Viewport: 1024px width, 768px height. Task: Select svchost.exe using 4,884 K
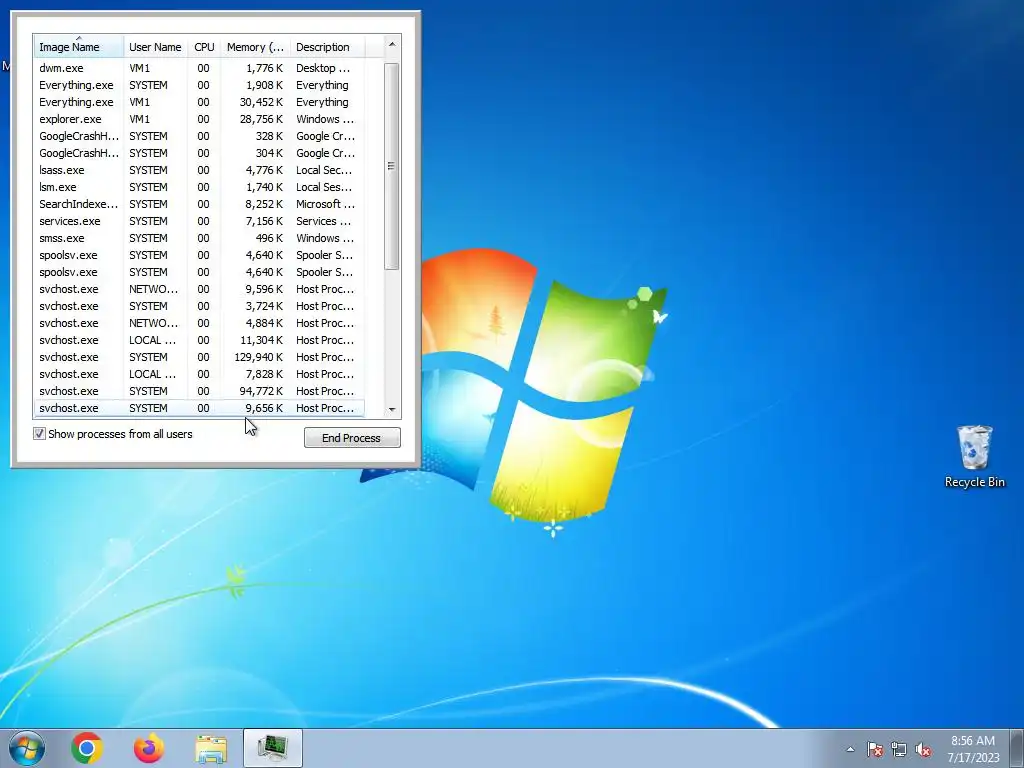[199, 323]
